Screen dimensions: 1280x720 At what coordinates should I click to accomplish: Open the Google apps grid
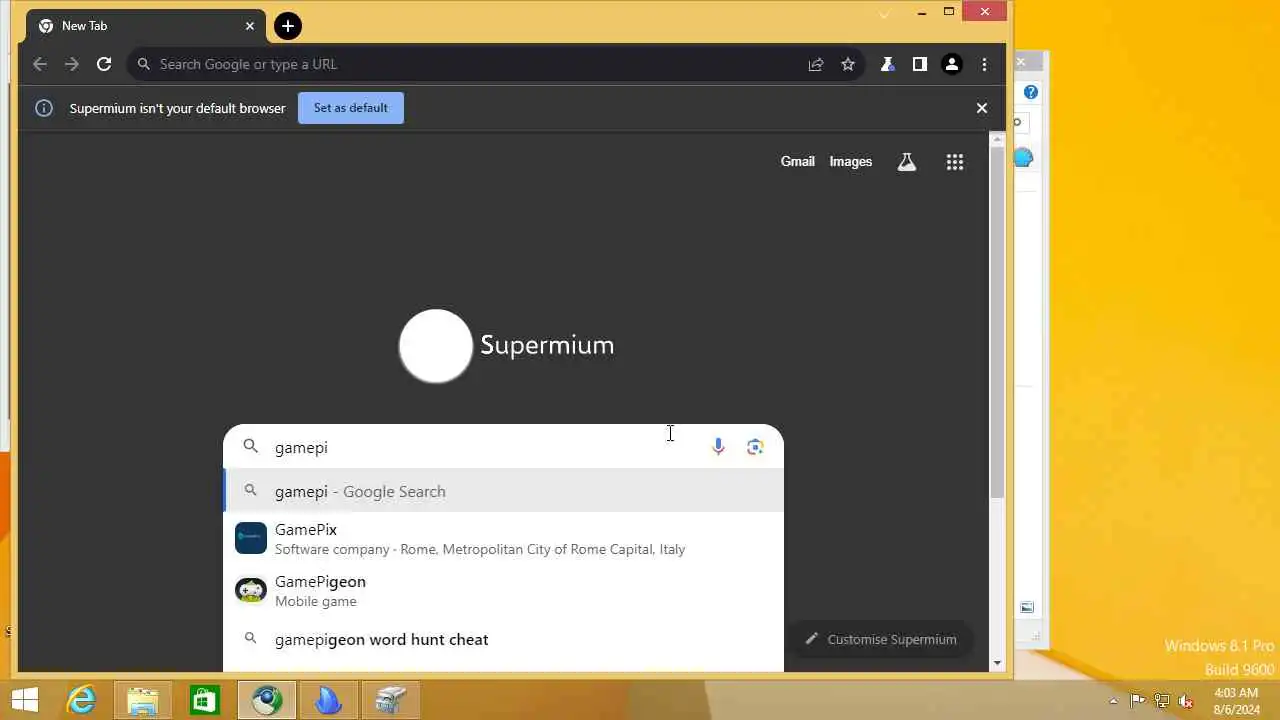(x=955, y=161)
